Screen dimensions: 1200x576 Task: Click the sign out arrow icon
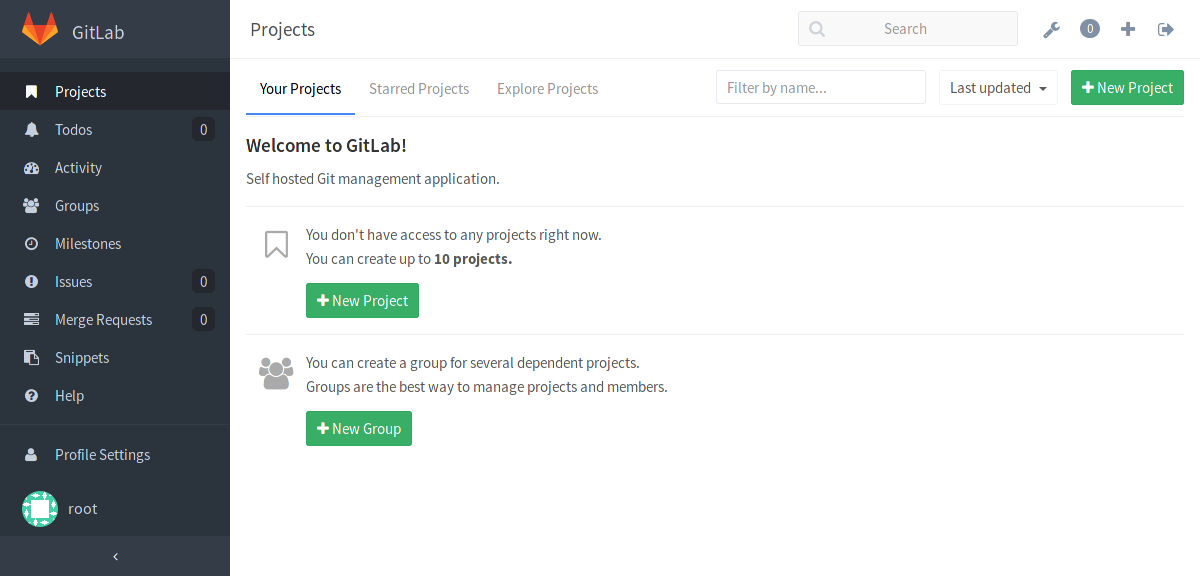coord(1166,29)
